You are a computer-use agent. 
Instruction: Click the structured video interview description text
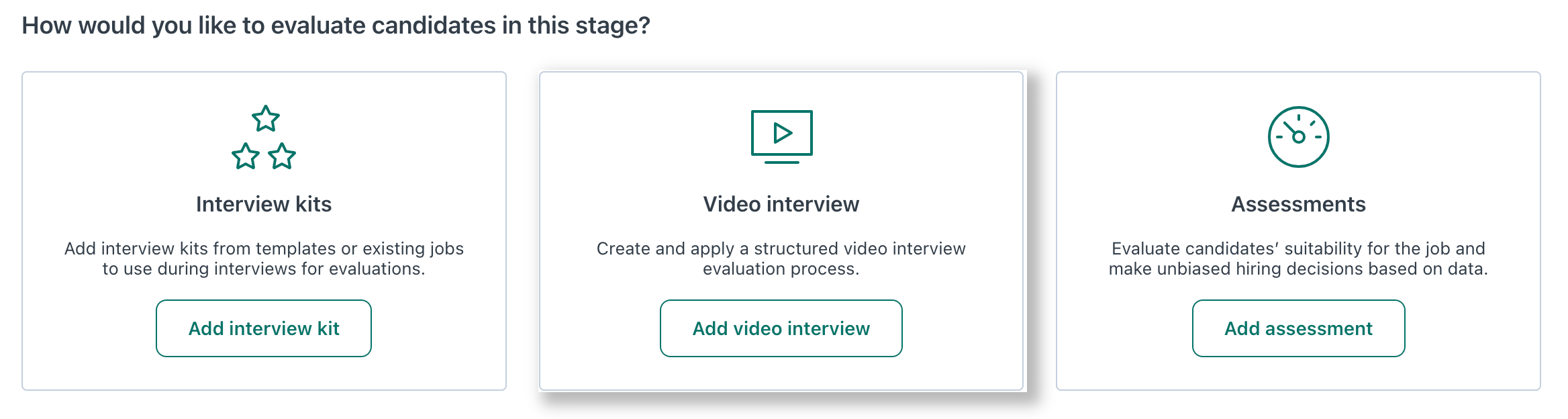pos(781,259)
